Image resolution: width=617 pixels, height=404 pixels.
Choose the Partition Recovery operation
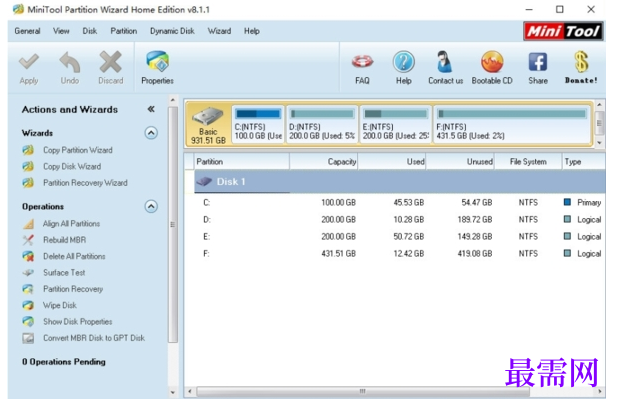[x=73, y=289]
